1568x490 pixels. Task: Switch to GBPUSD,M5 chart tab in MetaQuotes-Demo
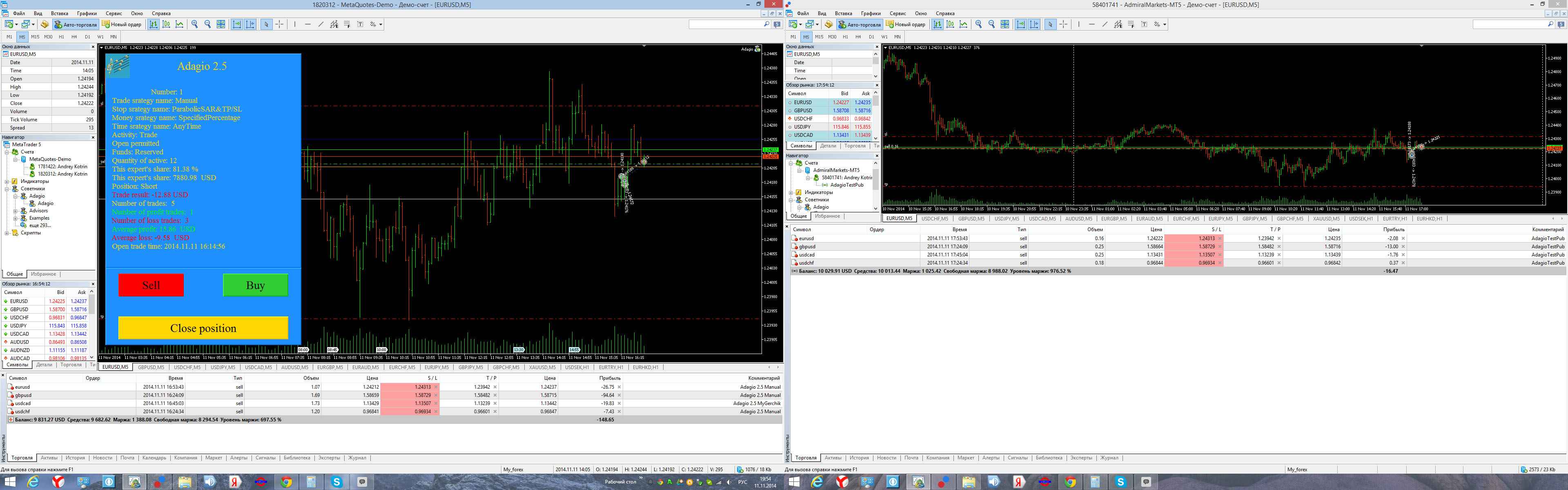[151, 367]
